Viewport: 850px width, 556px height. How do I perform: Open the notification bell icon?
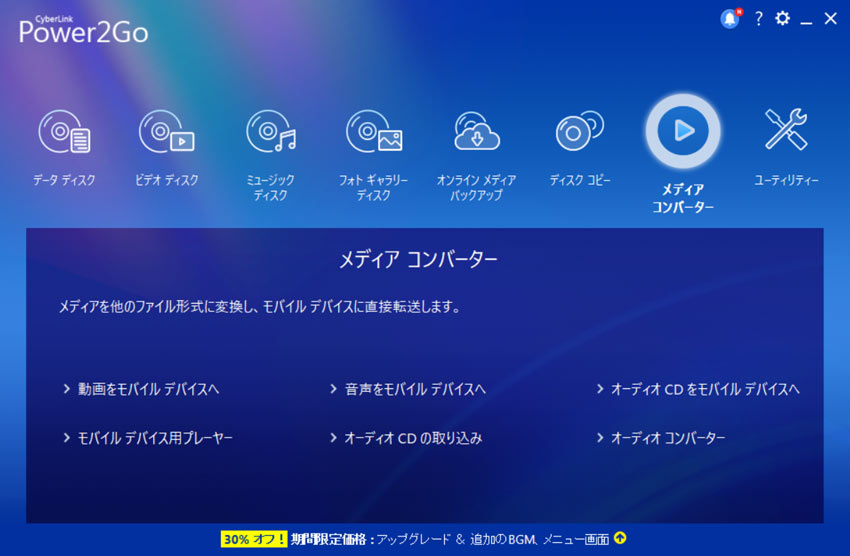coord(730,19)
